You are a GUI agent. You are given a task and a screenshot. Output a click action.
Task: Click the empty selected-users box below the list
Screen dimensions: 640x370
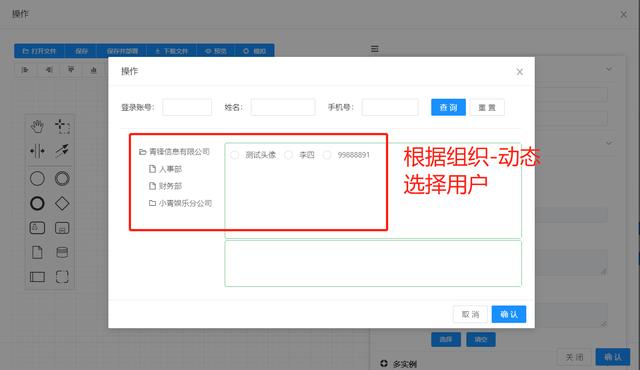click(373, 264)
